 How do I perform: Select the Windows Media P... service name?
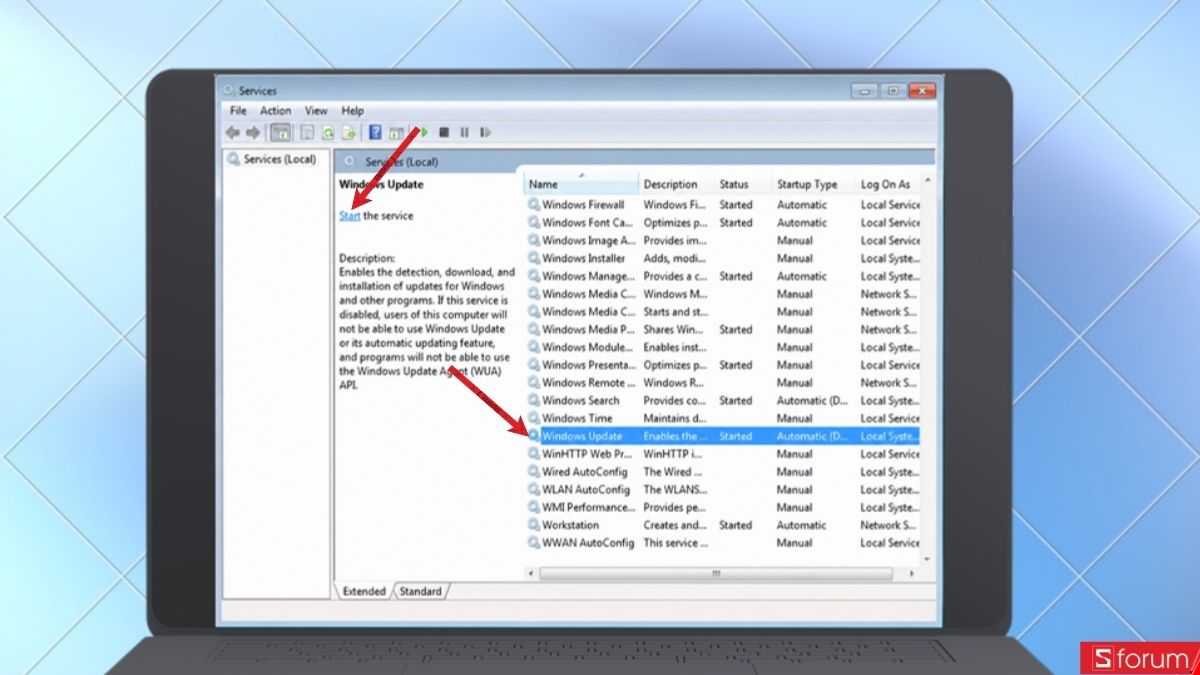(588, 329)
